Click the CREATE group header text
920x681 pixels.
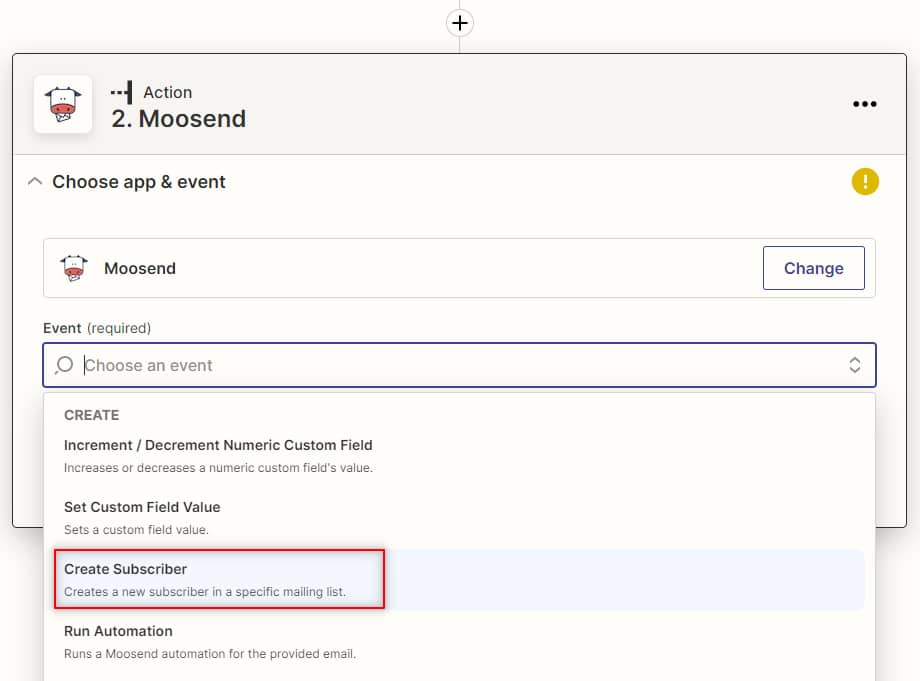pyautogui.click(x=92, y=415)
